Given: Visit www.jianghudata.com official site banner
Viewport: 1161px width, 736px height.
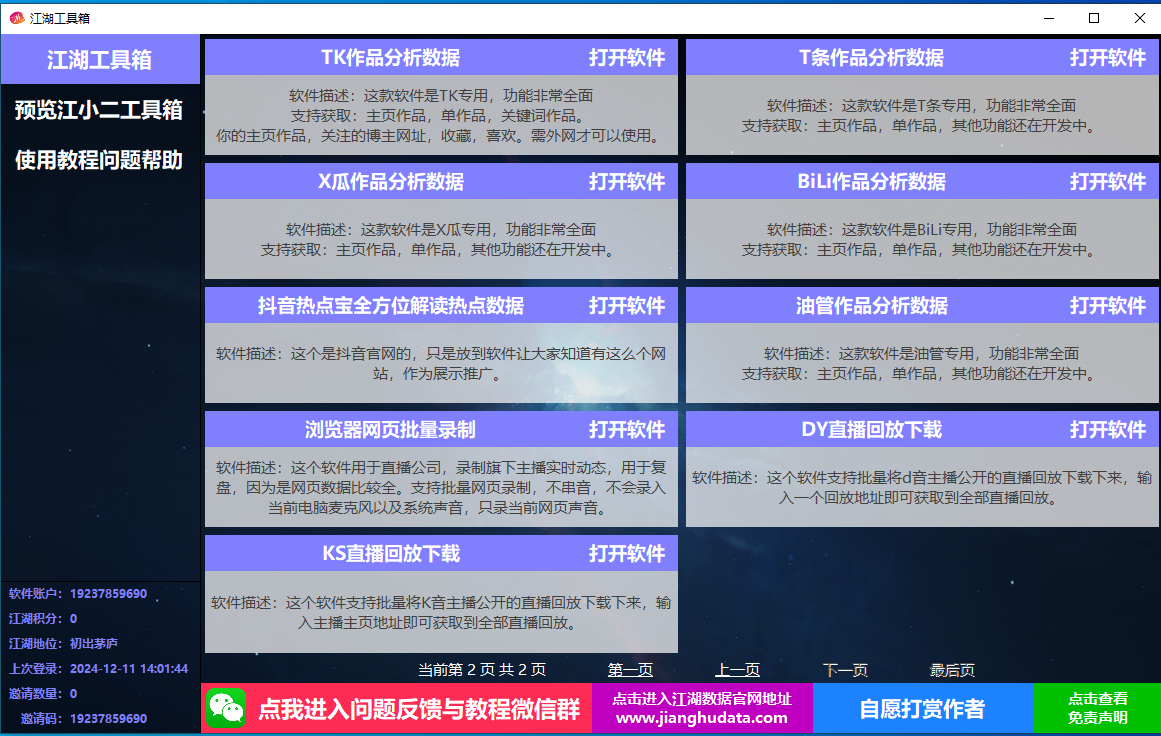Looking at the screenshot, I should point(702,709).
